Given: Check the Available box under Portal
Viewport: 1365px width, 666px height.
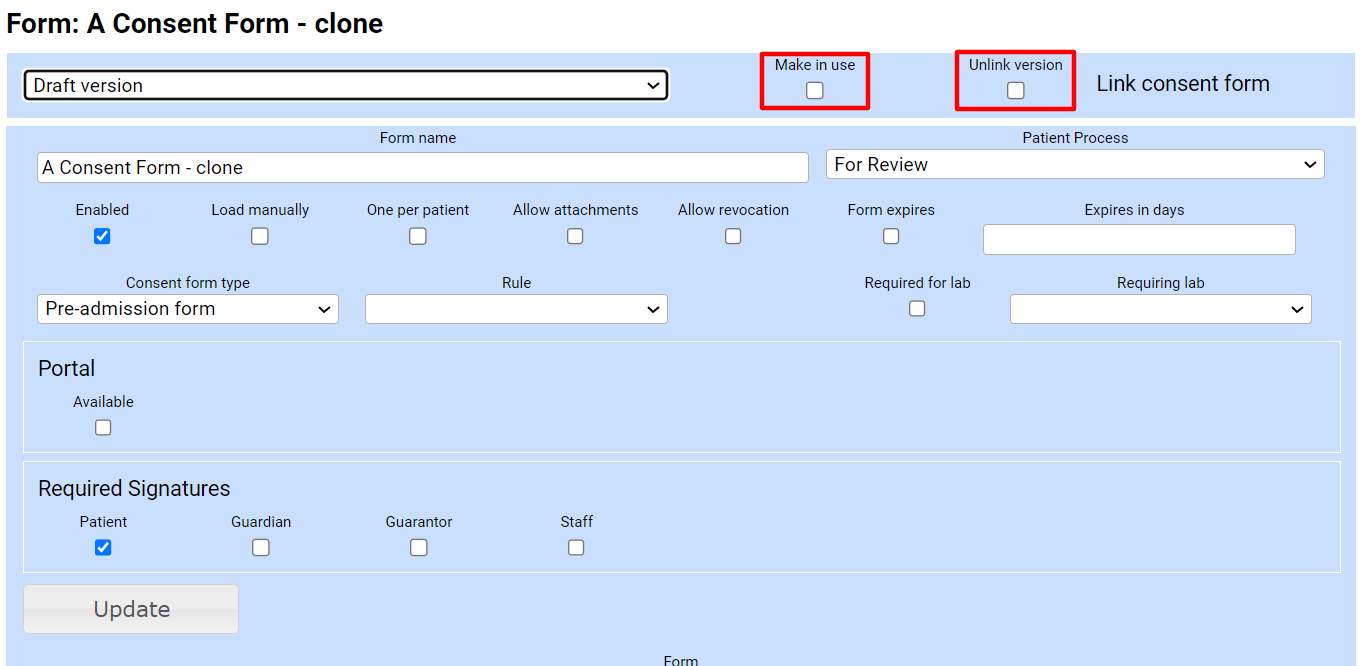Looking at the screenshot, I should point(103,427).
